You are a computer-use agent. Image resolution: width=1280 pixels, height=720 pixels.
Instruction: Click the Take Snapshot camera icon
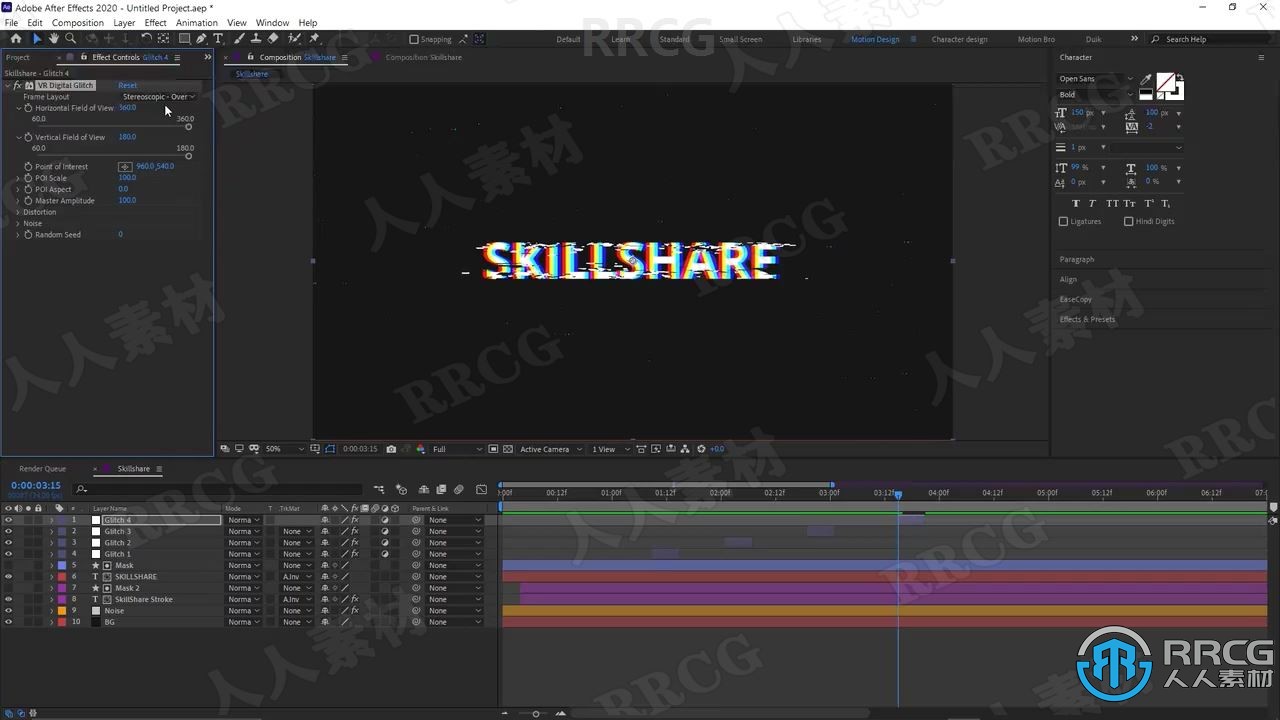coord(391,449)
